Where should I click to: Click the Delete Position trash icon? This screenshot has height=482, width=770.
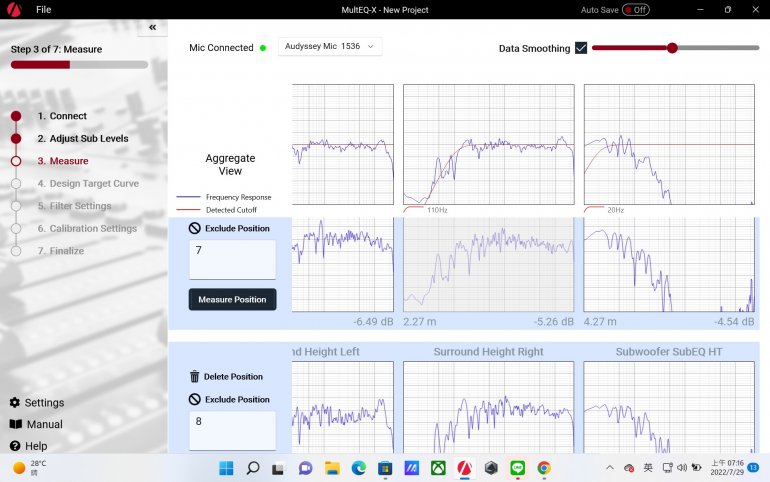195,377
